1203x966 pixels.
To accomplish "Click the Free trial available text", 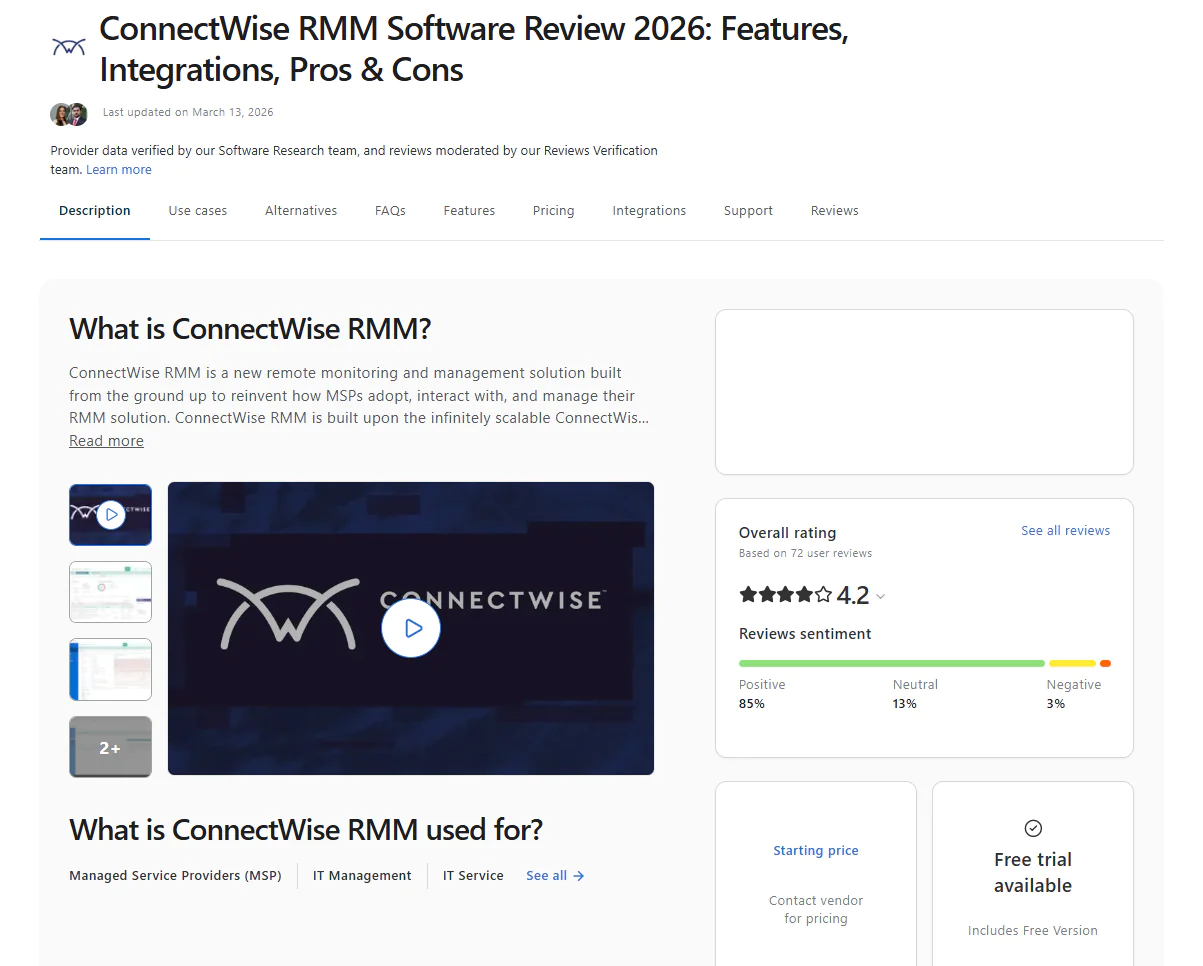I will [x=1033, y=873].
